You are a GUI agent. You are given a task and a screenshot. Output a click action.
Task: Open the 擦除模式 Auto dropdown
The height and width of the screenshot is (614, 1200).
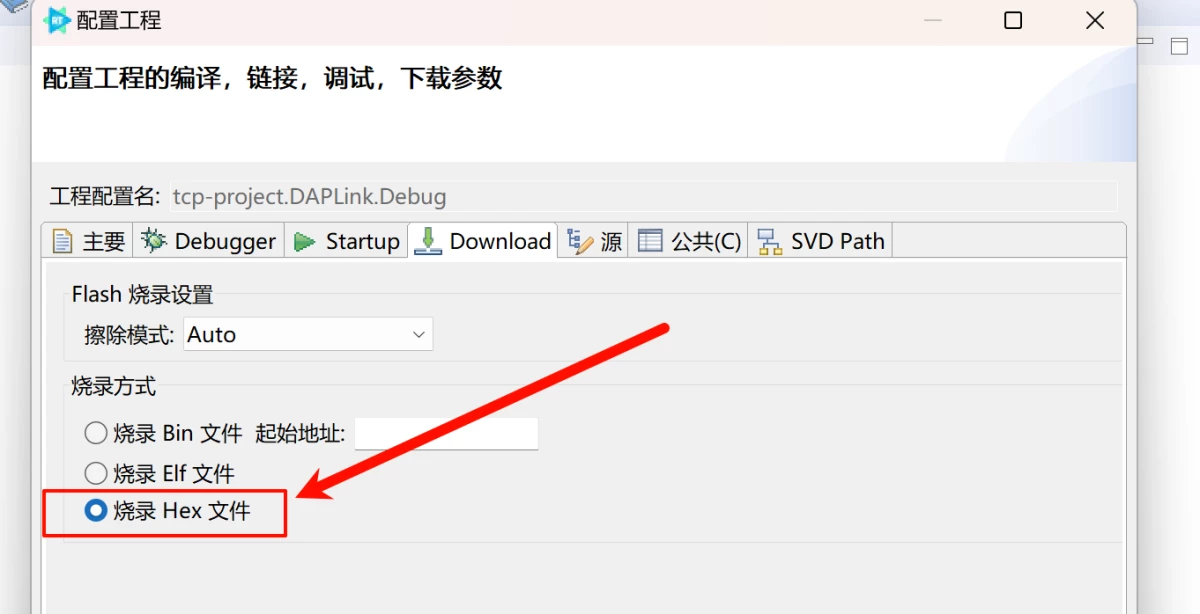(x=308, y=334)
